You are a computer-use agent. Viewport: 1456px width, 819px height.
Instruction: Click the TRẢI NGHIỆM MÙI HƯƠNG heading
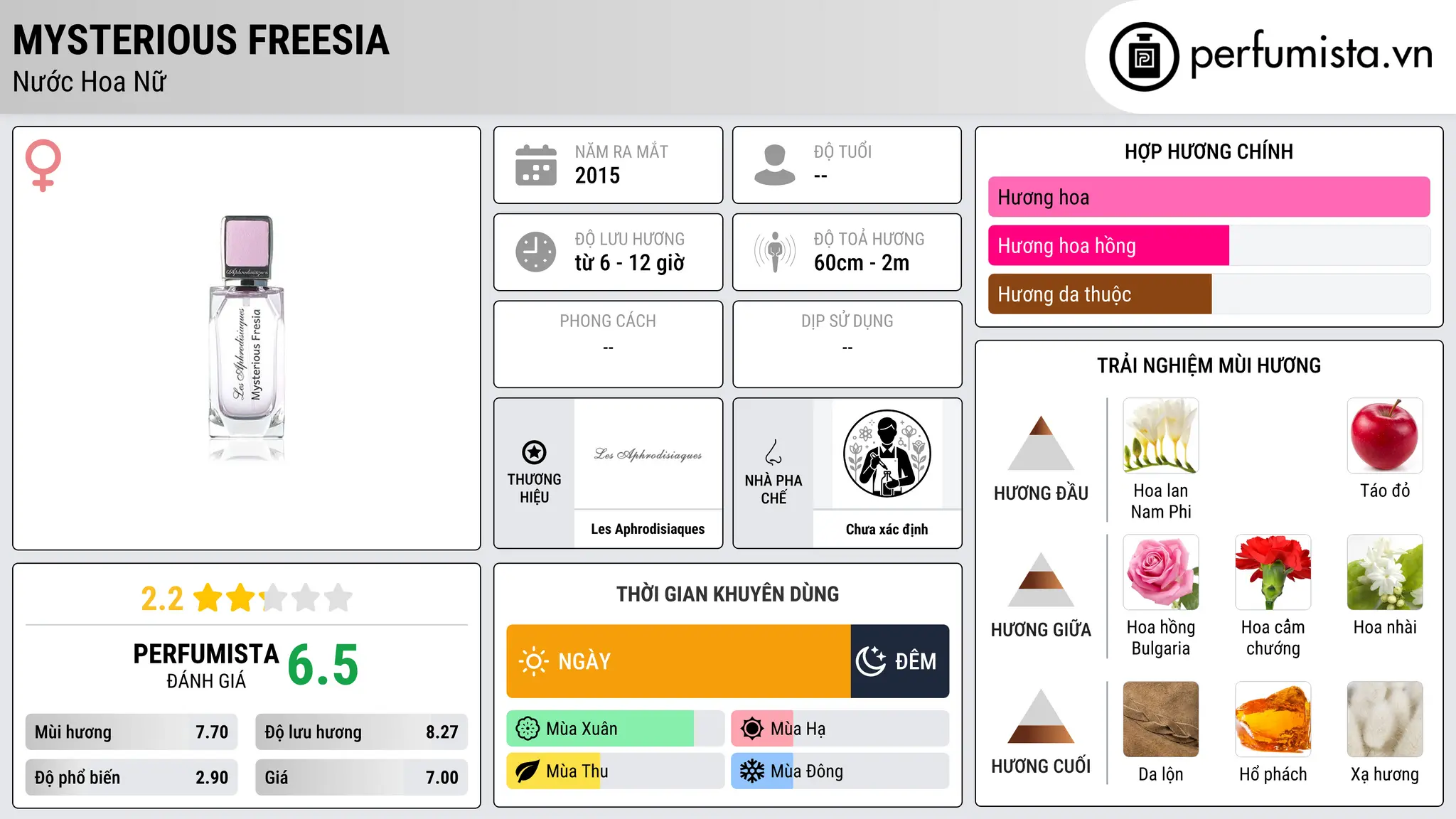[1209, 365]
